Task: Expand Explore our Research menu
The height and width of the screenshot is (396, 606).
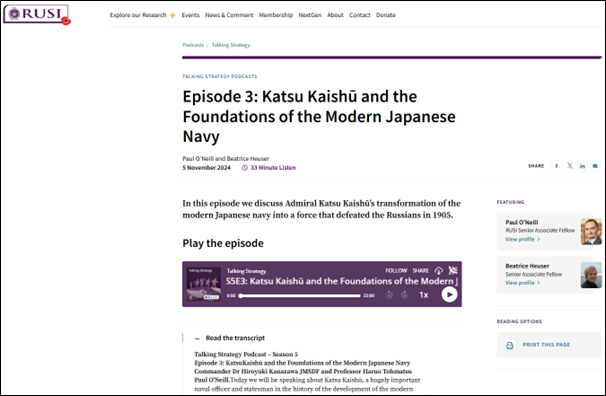Action: 142,15
